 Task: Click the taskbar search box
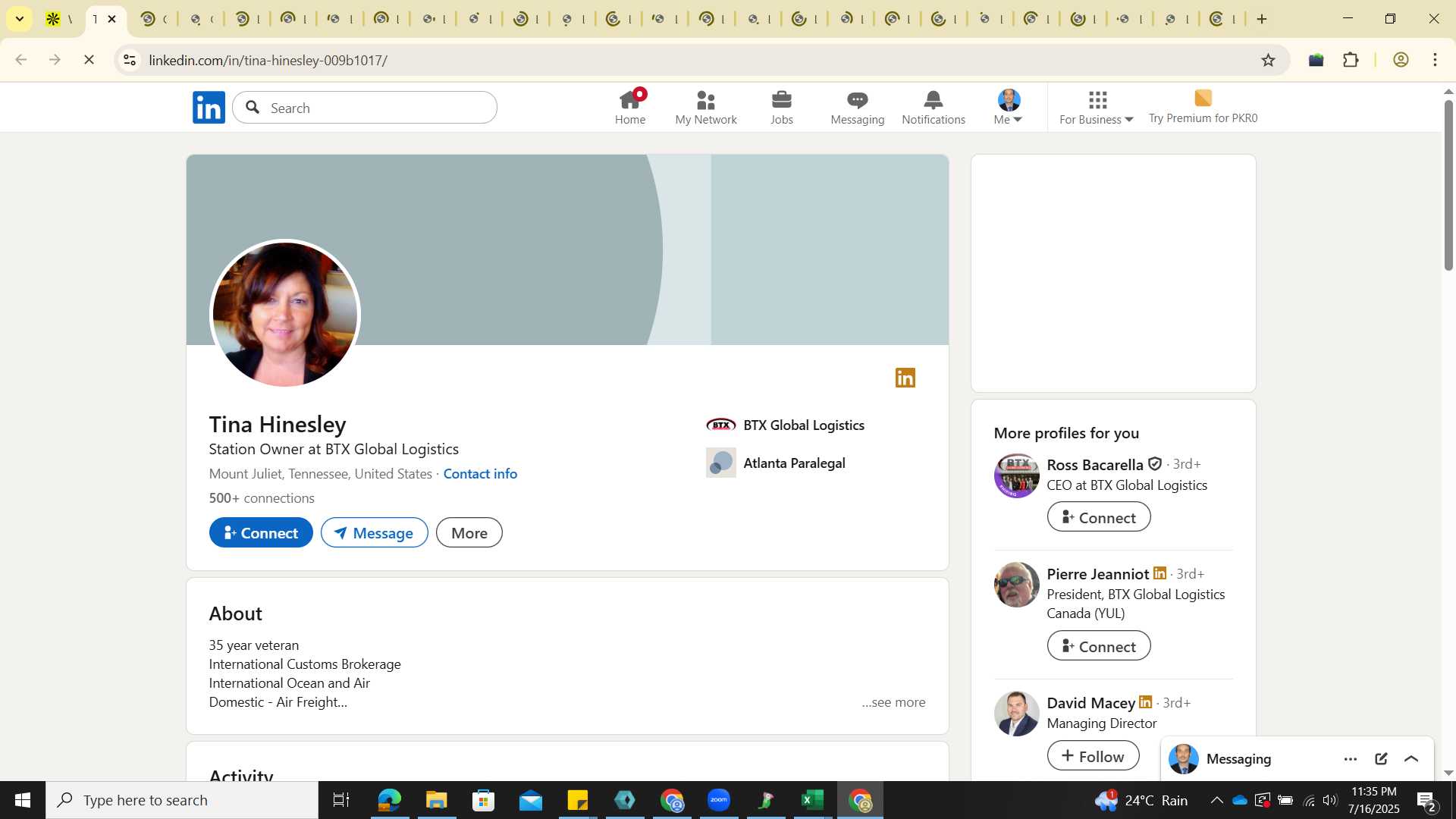(x=182, y=800)
